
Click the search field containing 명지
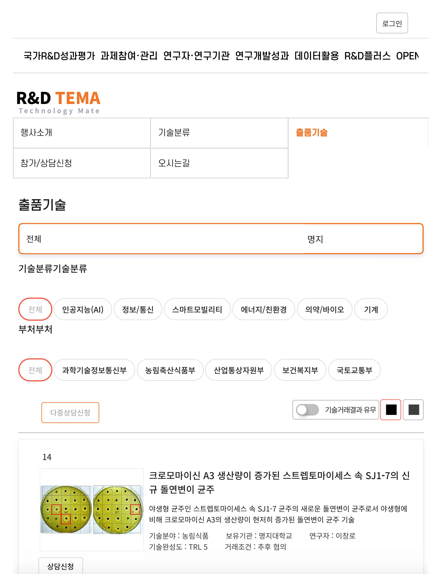363,239
